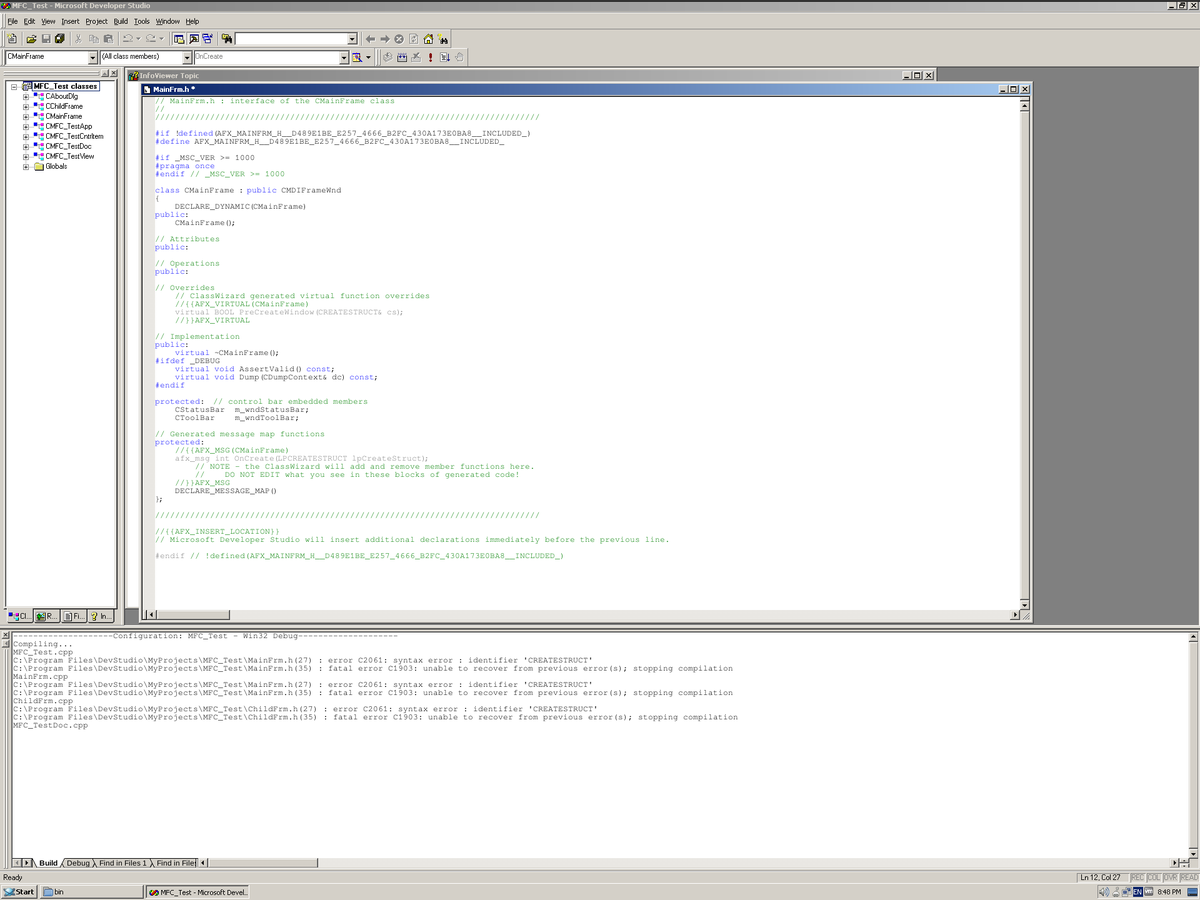Viewport: 1200px width, 900px height.
Task: Navigate back with the Back arrow
Action: coord(370,38)
